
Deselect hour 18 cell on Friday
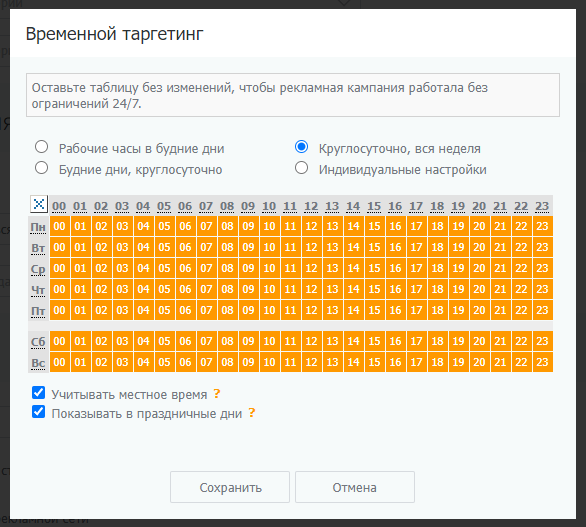pos(438,310)
